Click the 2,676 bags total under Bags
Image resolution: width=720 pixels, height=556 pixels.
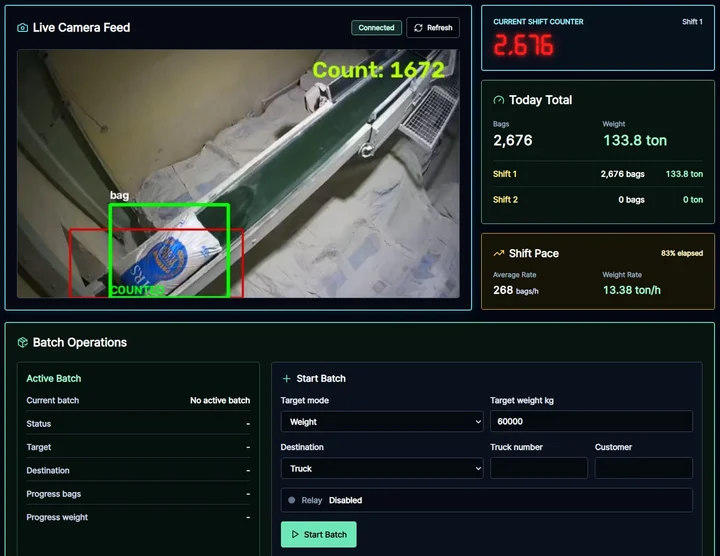click(x=513, y=140)
